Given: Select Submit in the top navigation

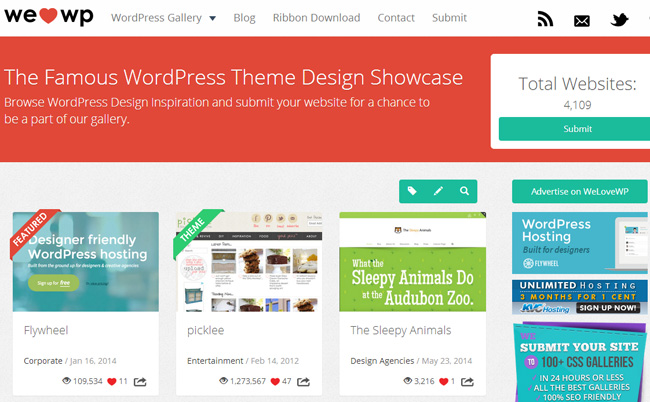Looking at the screenshot, I should pos(449,18).
